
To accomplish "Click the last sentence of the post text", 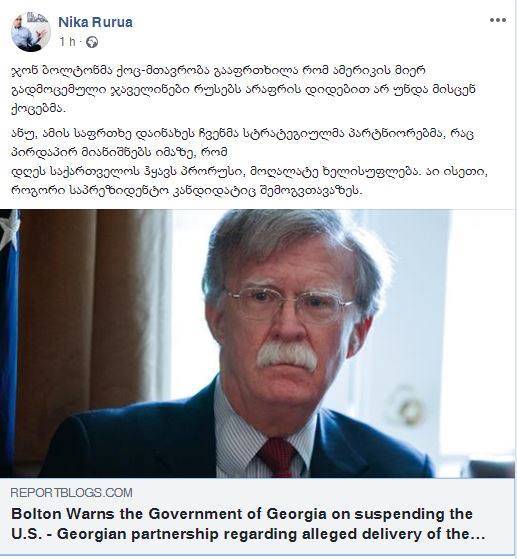I will click(x=250, y=181).
